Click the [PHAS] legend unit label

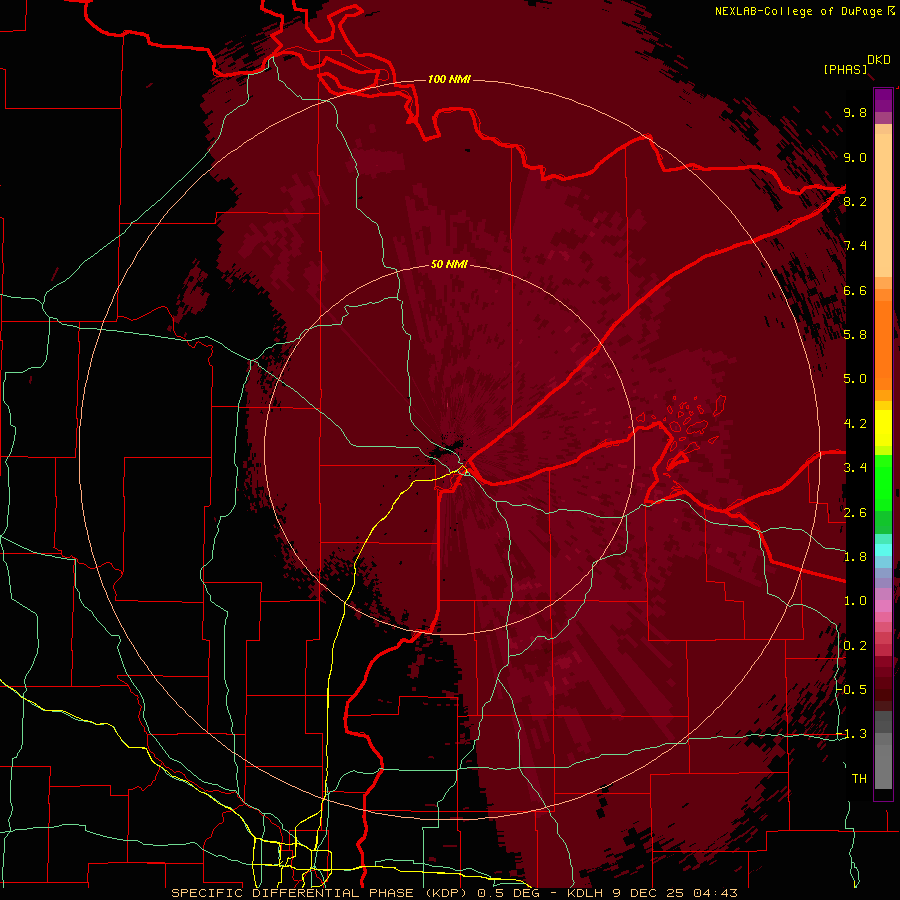point(845,69)
